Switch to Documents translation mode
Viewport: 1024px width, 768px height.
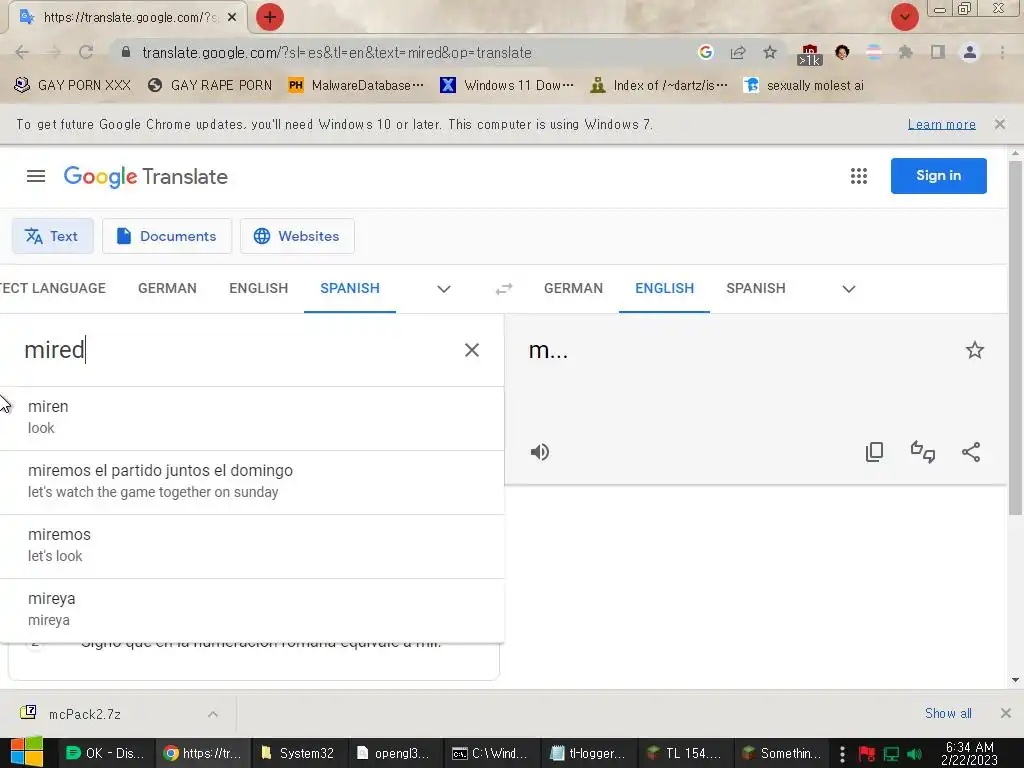[x=167, y=236]
